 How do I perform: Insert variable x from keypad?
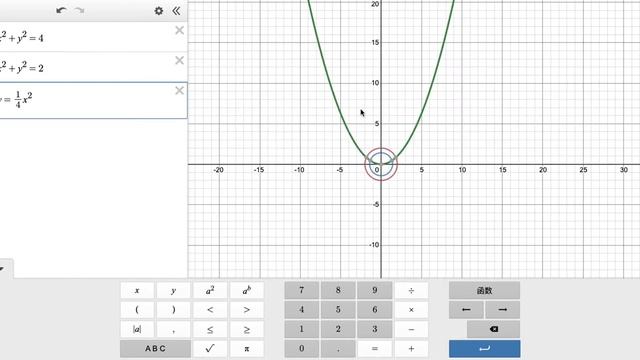(137, 291)
